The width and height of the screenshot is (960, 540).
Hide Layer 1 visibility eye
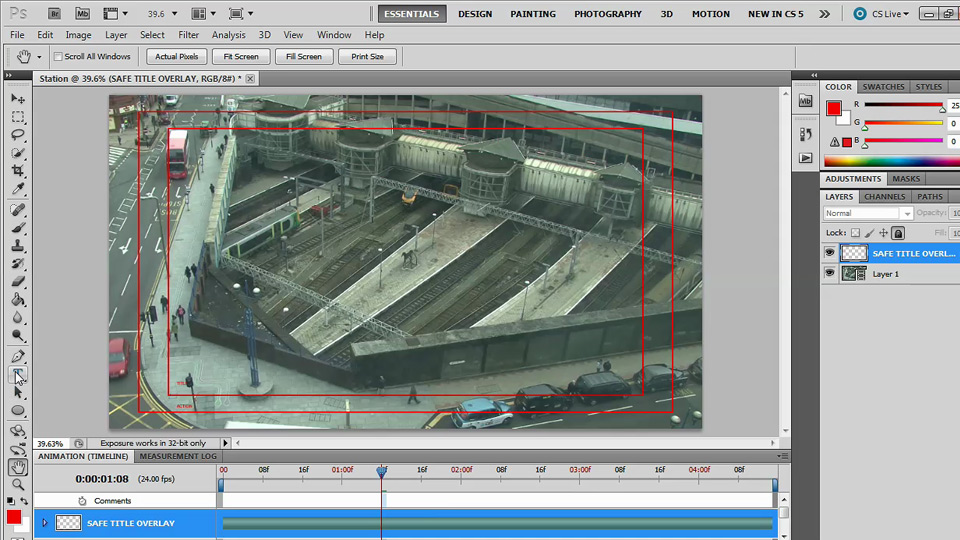tap(830, 273)
